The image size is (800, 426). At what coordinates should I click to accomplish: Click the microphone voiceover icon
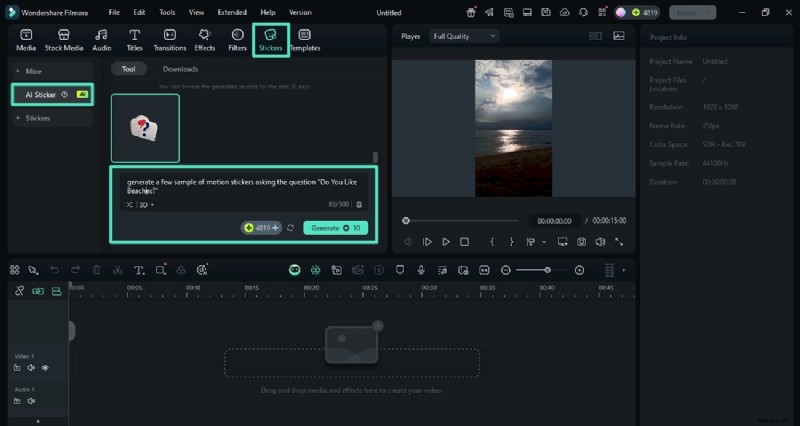click(x=421, y=270)
